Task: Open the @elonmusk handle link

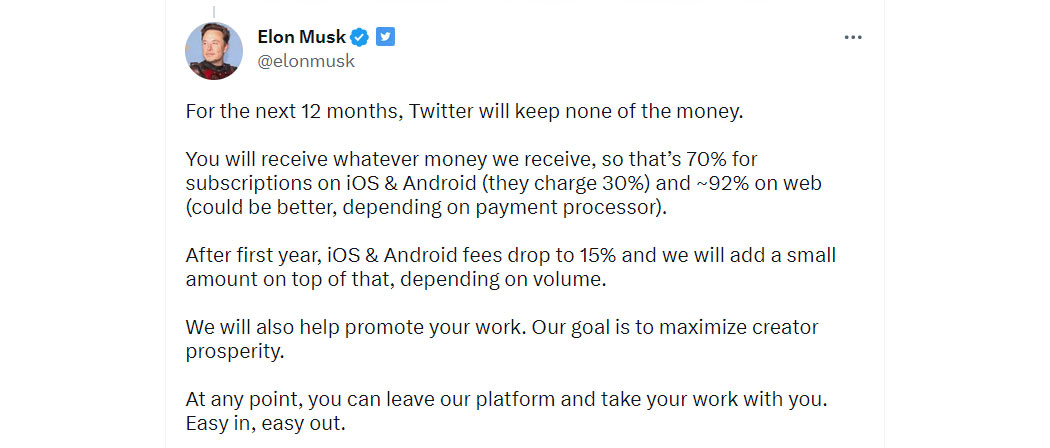Action: pos(306,62)
